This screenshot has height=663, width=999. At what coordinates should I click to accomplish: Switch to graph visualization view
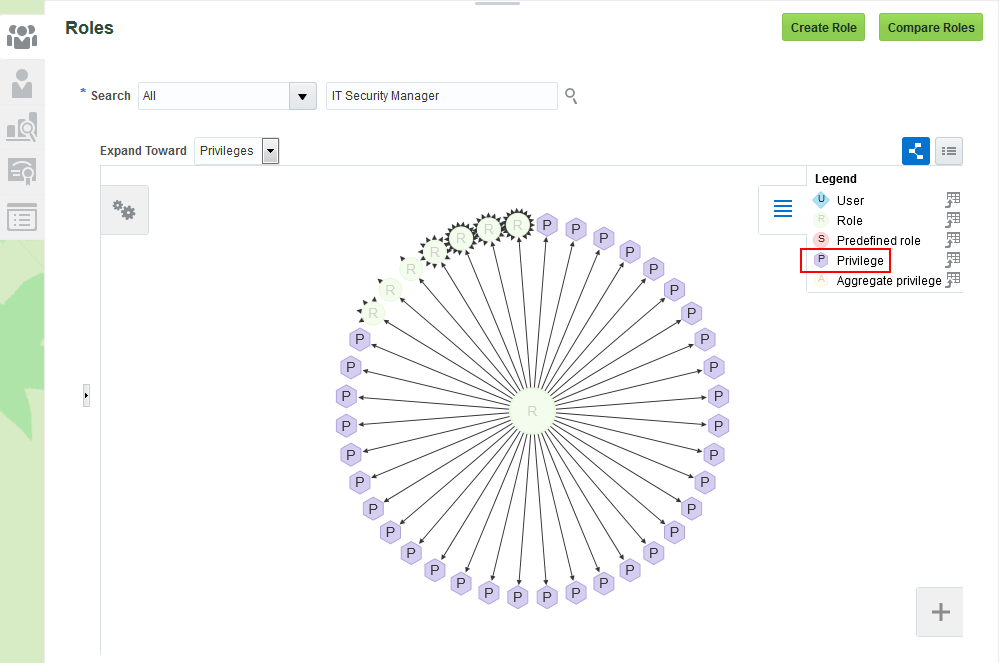(916, 151)
